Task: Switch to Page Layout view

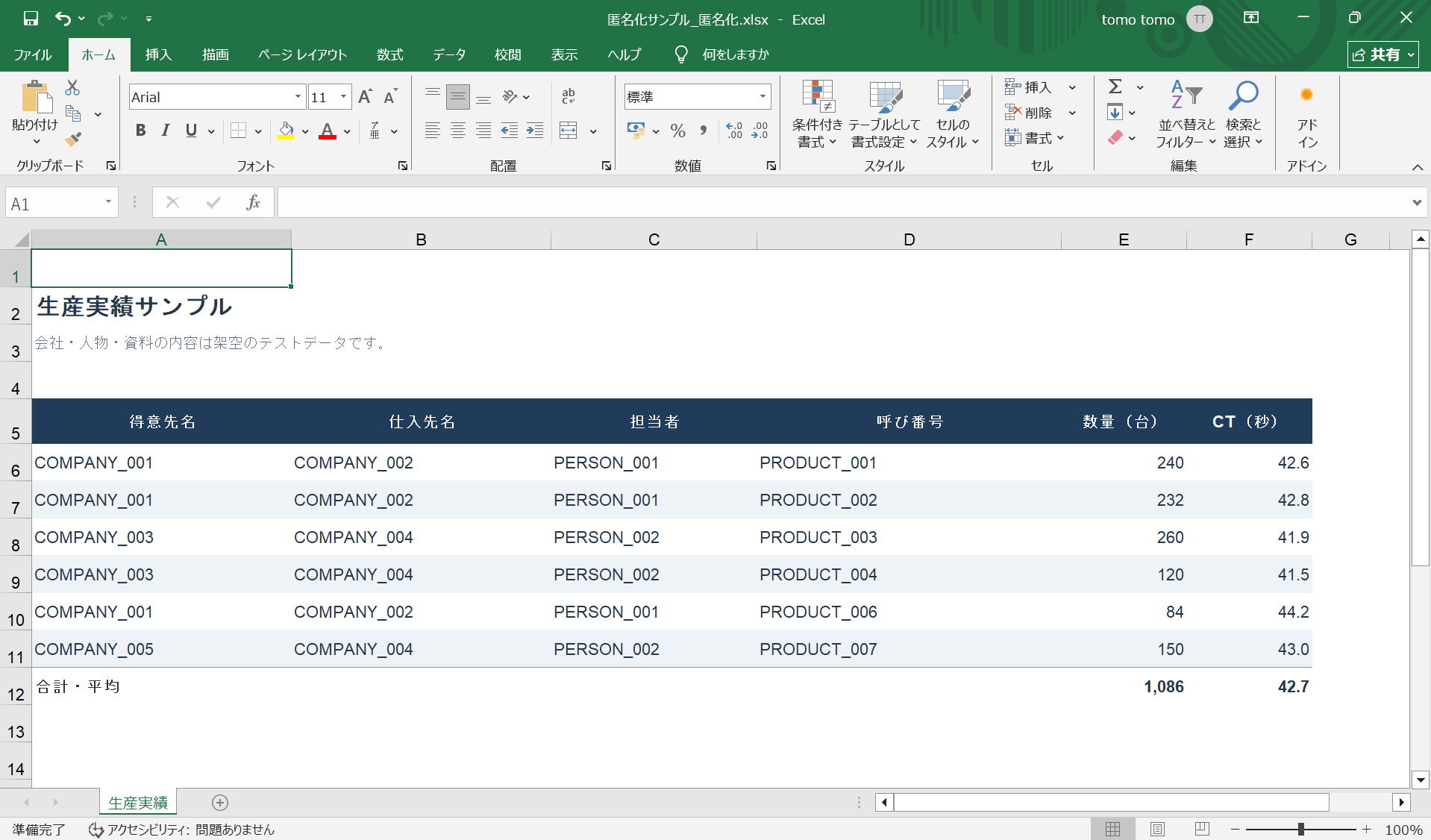Action: [1157, 829]
